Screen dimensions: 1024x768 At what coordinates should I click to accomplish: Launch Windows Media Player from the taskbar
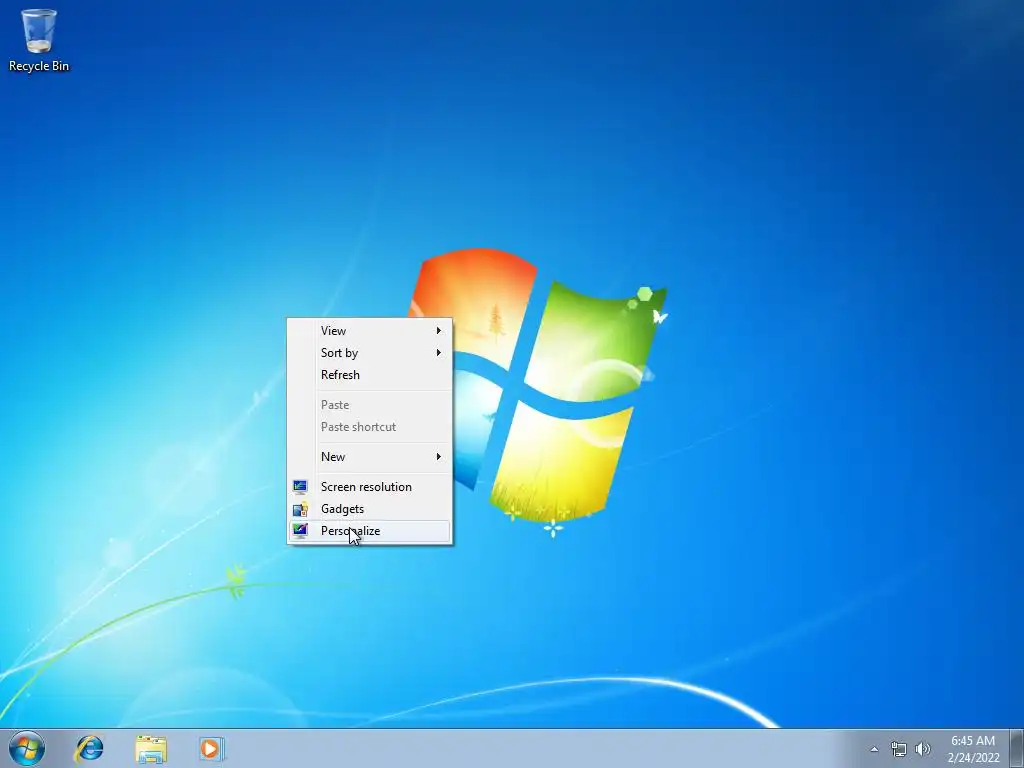point(212,748)
